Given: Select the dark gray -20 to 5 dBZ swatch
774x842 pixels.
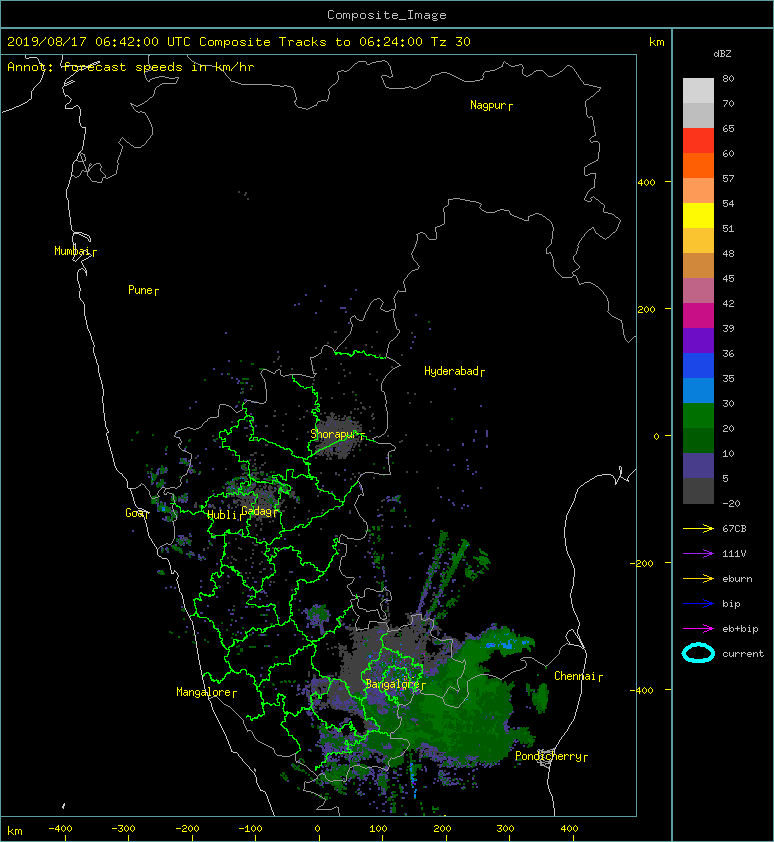Looking at the screenshot, I should pyautogui.click(x=698, y=491).
